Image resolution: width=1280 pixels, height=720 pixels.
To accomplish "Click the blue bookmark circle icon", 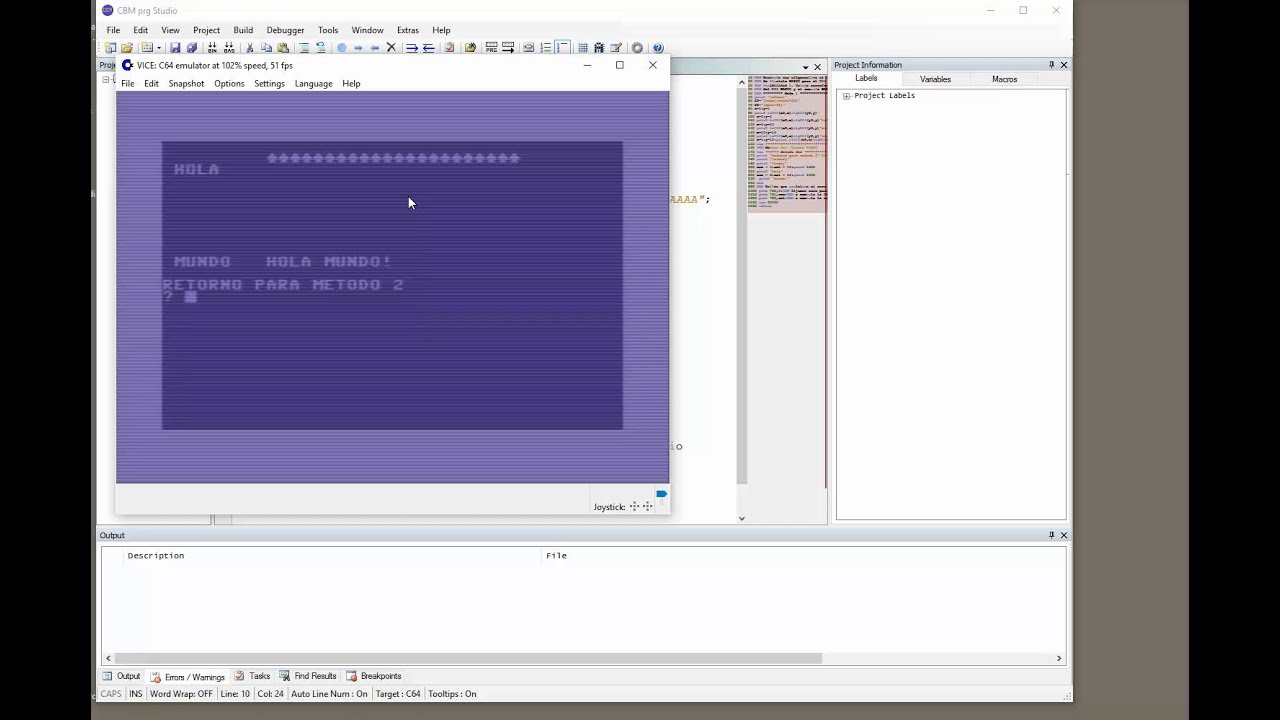I will pyautogui.click(x=342, y=48).
